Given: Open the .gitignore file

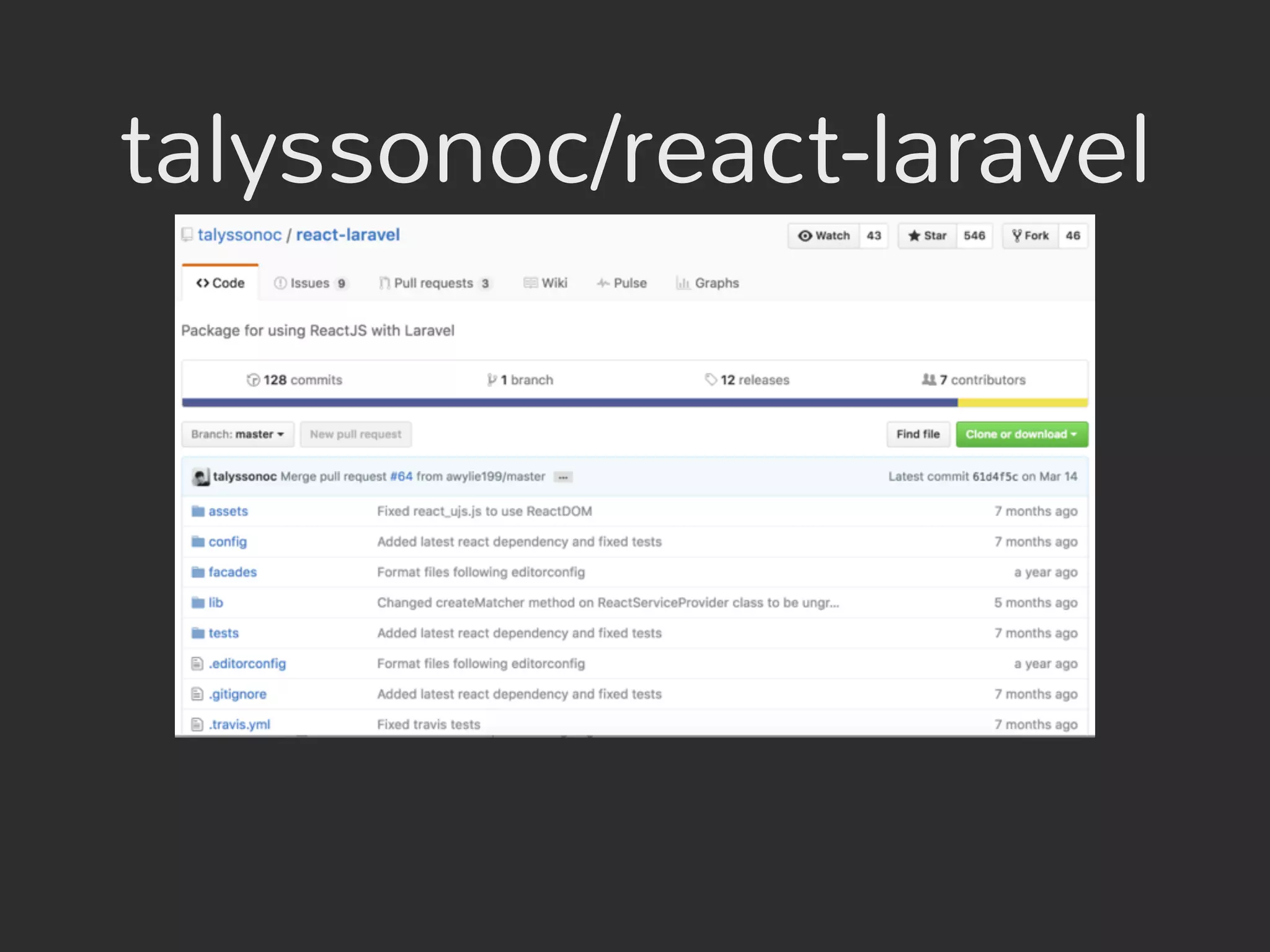Looking at the screenshot, I should pos(238,695).
